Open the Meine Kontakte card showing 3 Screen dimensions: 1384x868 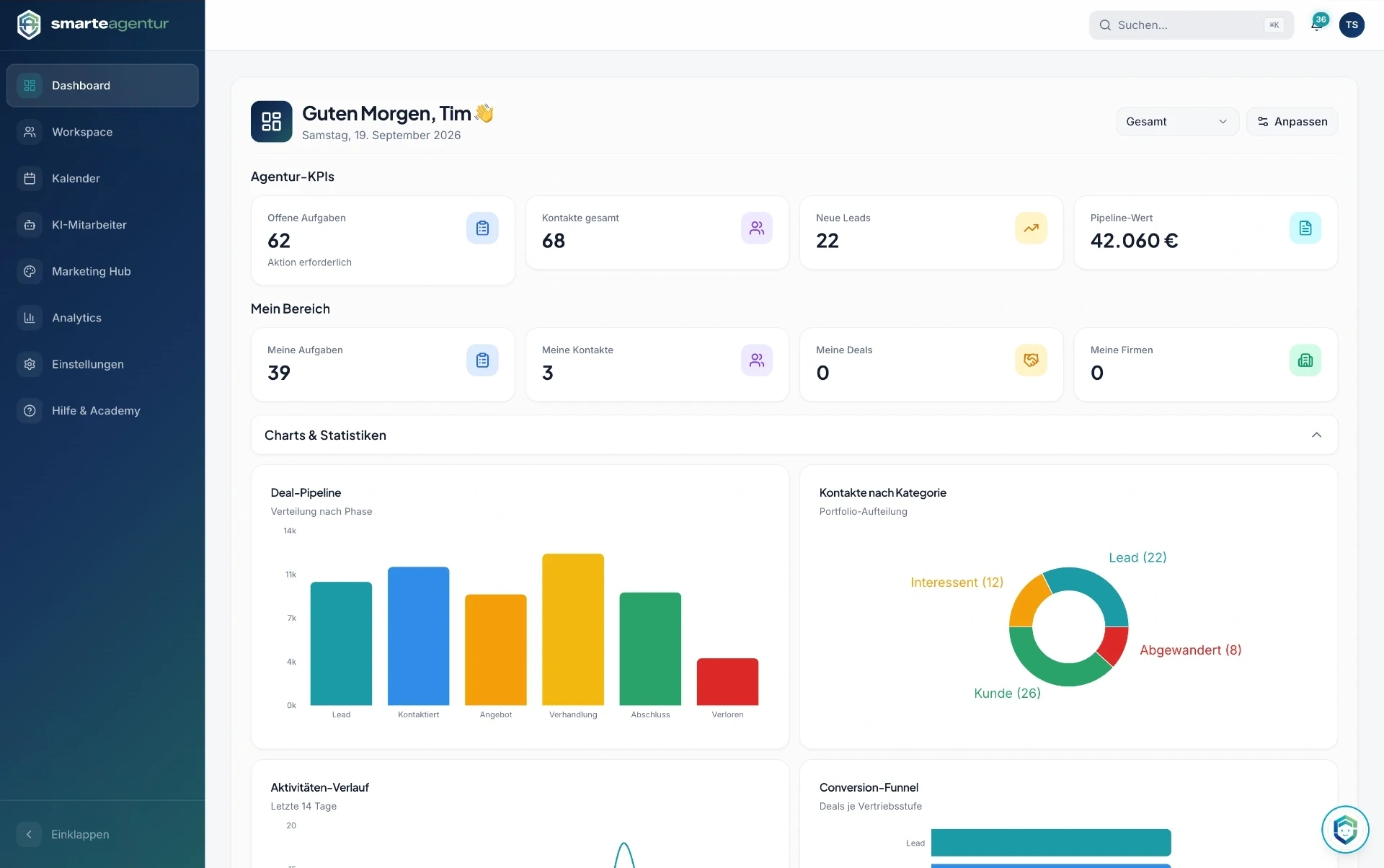coord(657,364)
